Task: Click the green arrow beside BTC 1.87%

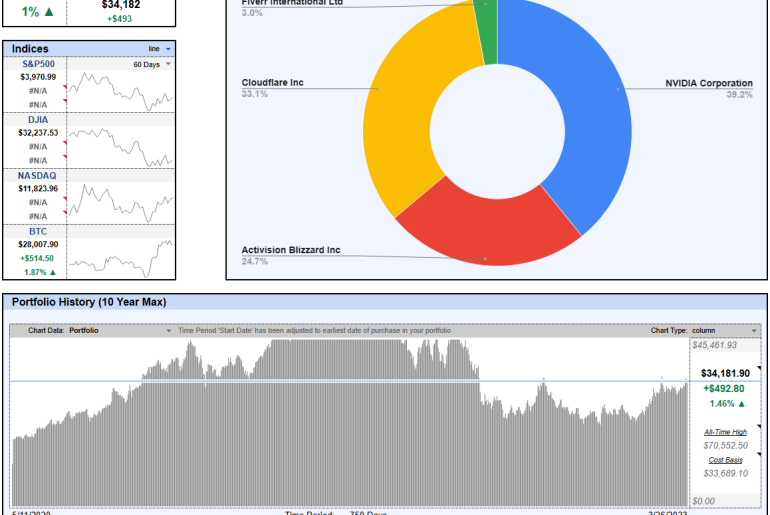Action: coord(53,272)
